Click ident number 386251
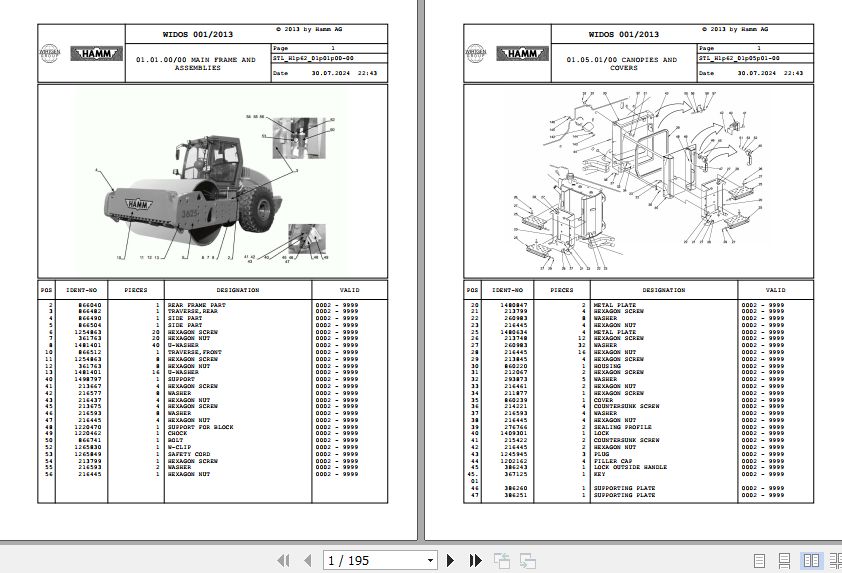 click(x=516, y=495)
